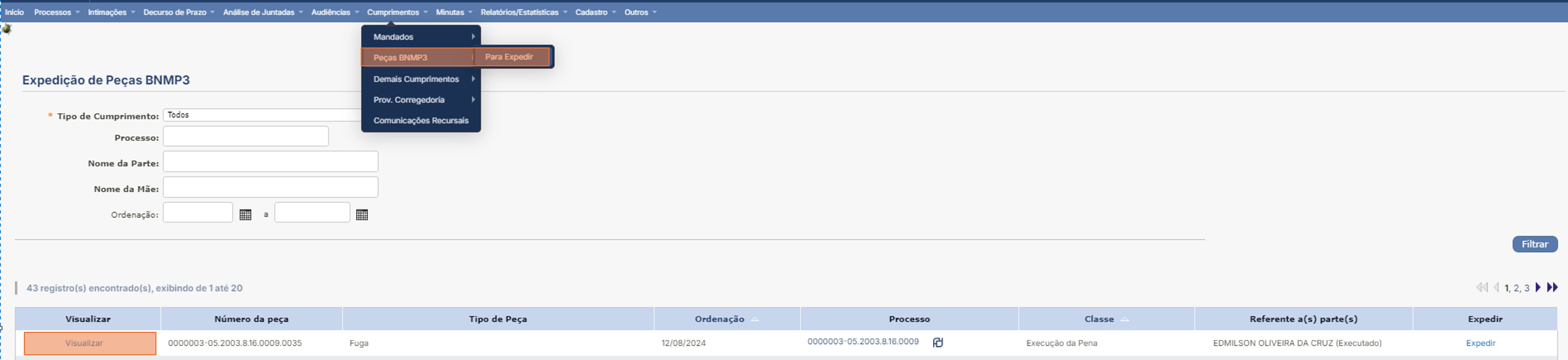Click Tipo de Peça value Fuga
The width and height of the screenshot is (1568, 360).
point(359,343)
